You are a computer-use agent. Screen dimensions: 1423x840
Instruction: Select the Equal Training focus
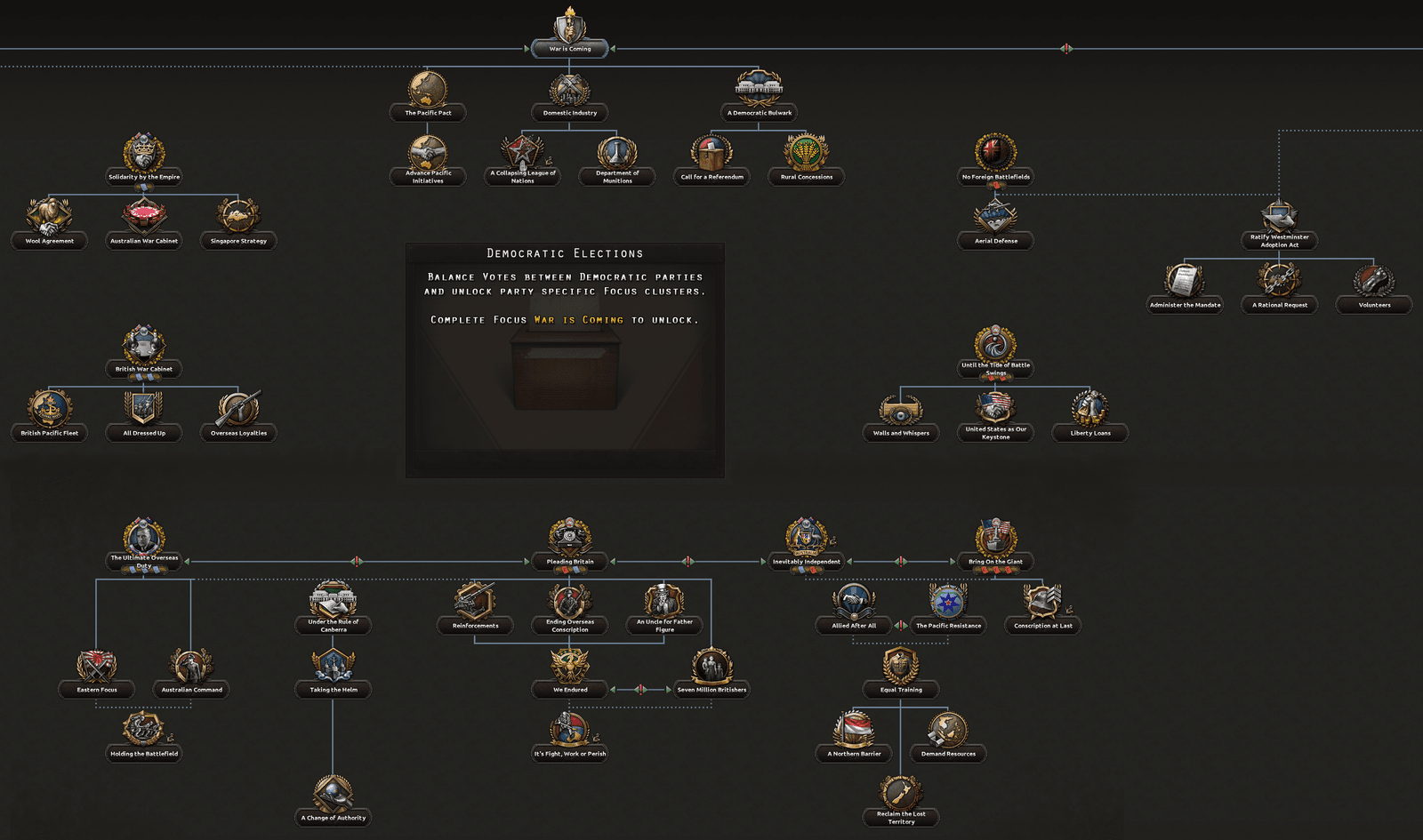901,674
